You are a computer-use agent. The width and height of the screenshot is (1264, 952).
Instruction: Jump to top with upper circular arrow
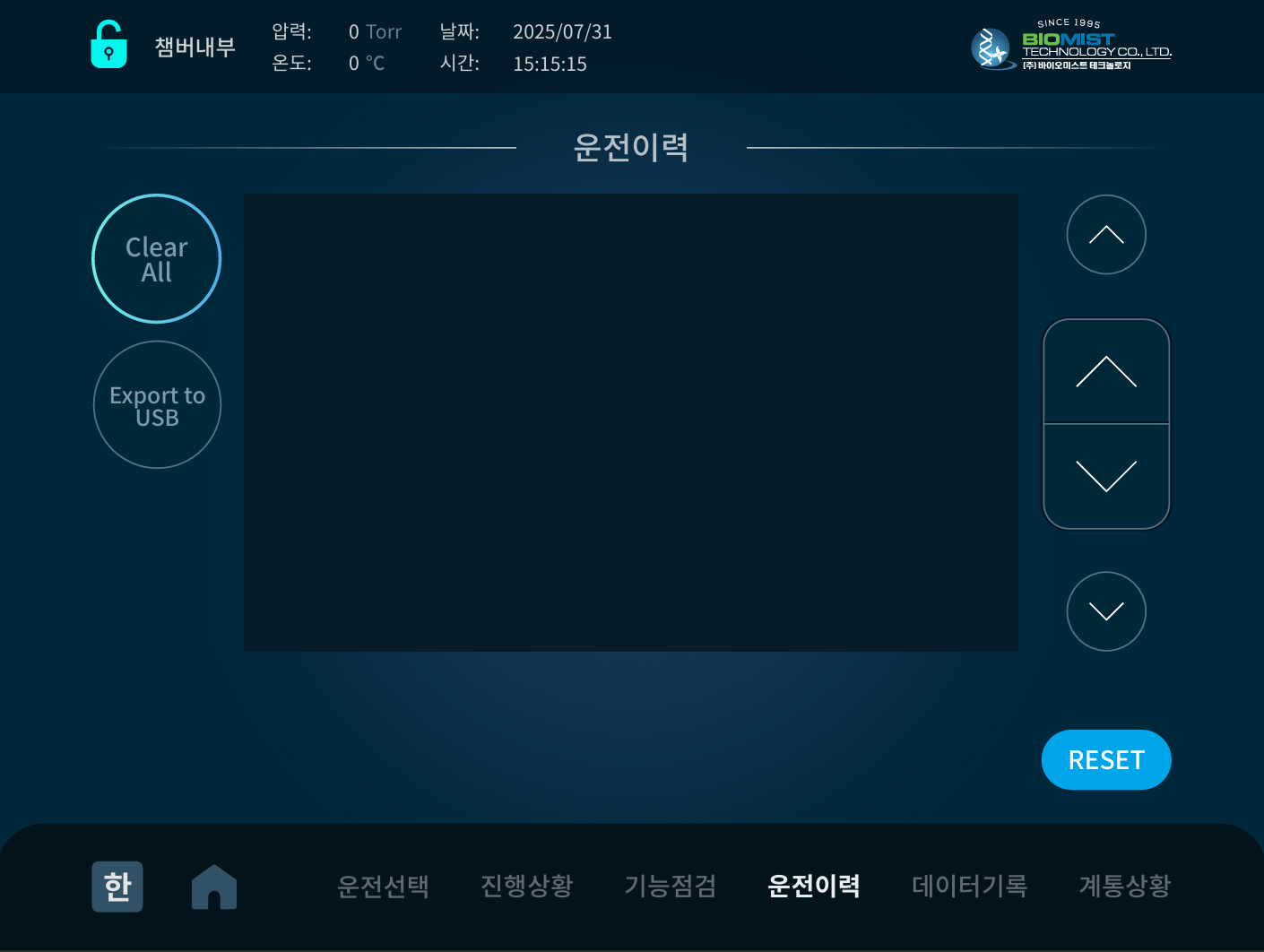click(x=1105, y=235)
